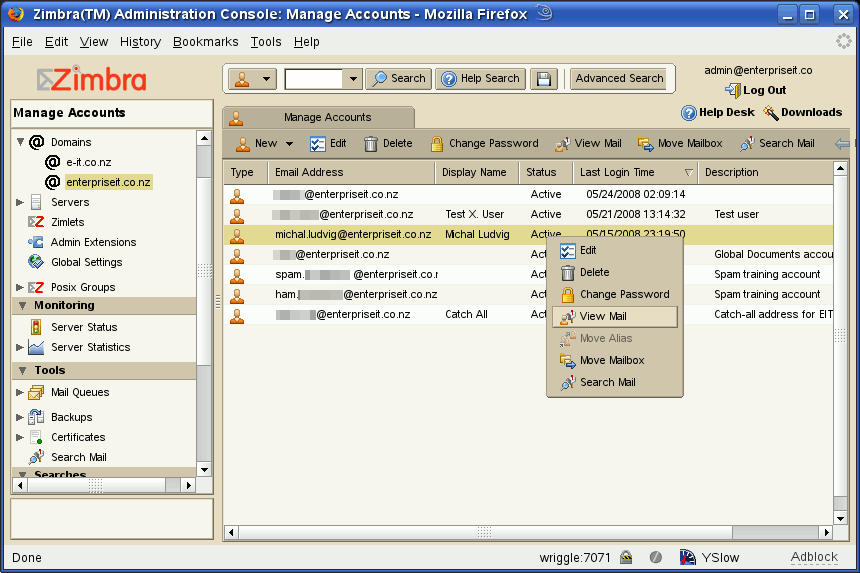Collapse the Monitoring section
Image resolution: width=860 pixels, height=573 pixels.
click(22, 306)
